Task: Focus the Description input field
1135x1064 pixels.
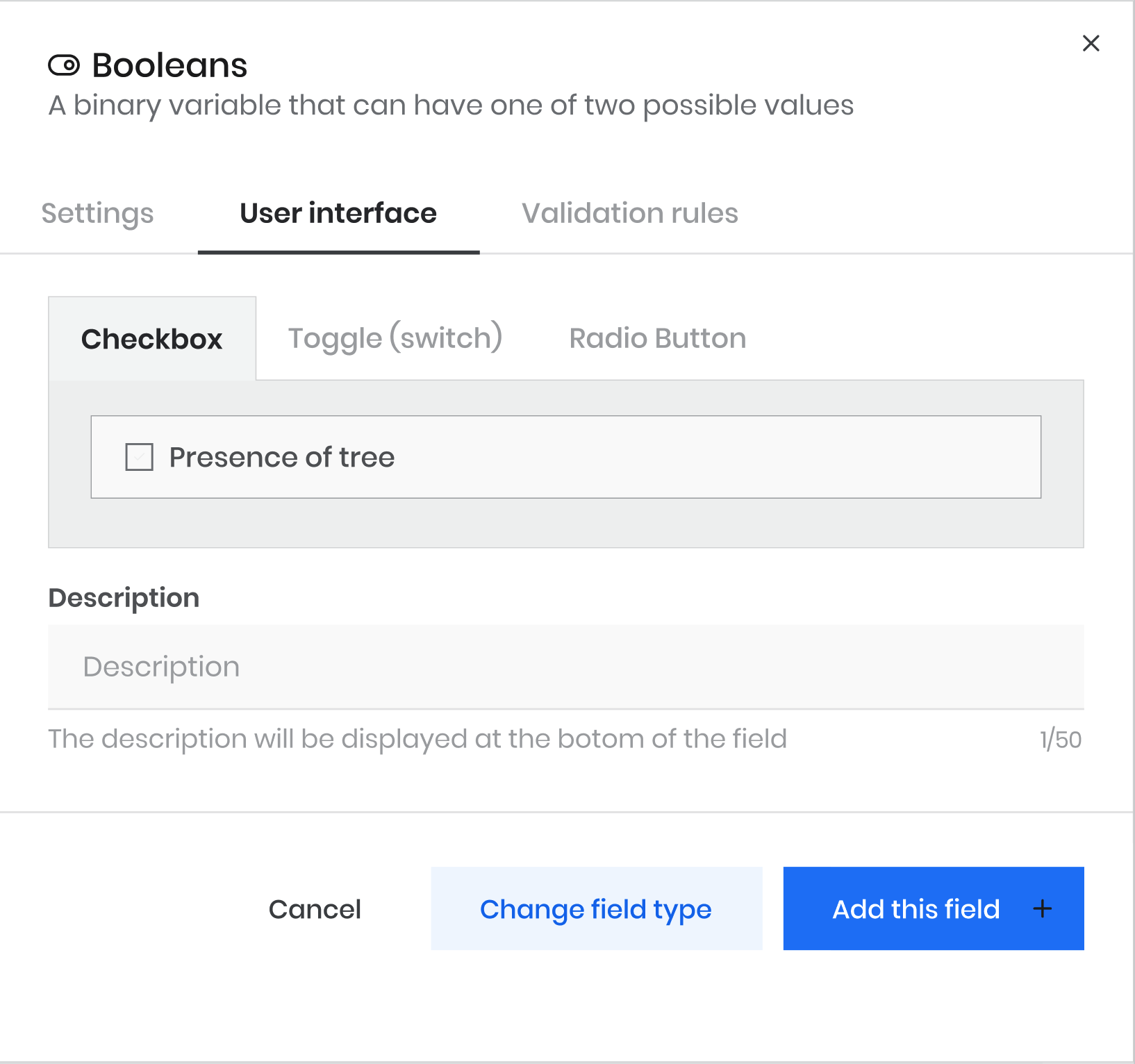Action: click(x=566, y=667)
